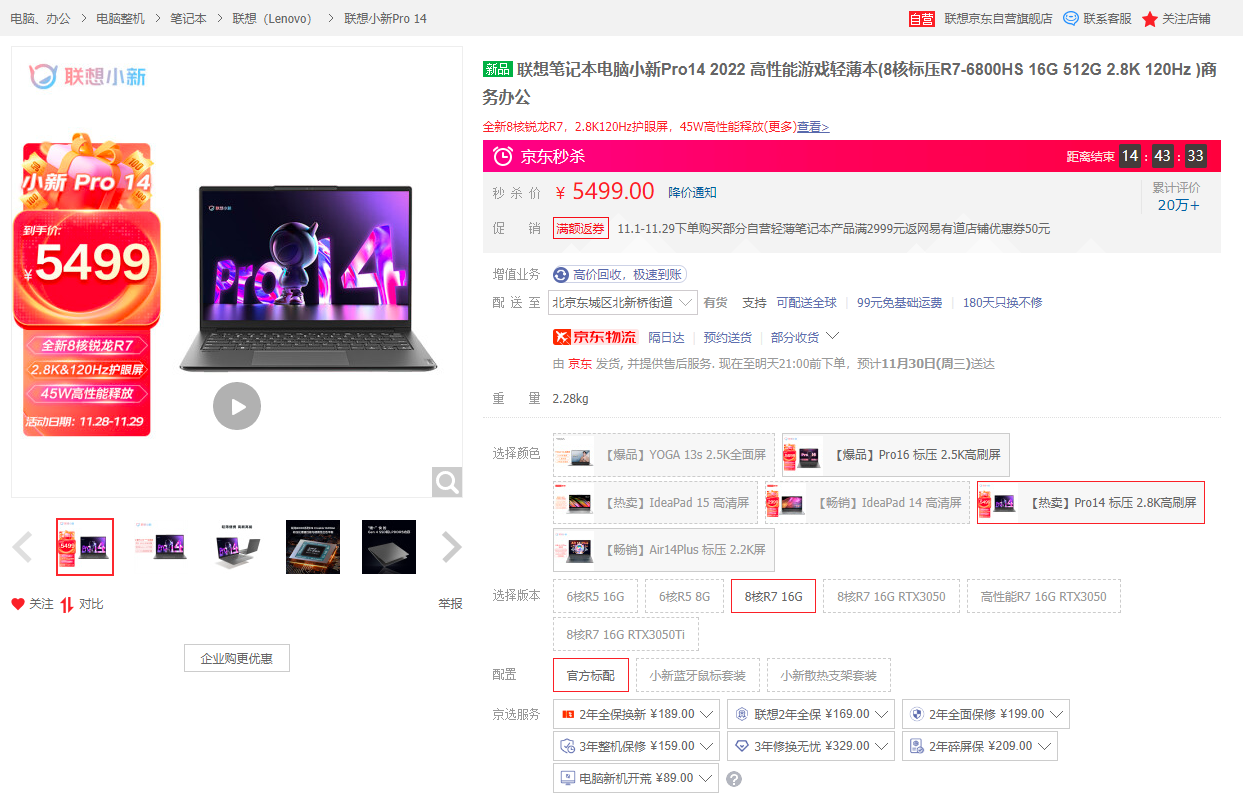
Task: Select the 小新蓝牙鼠标套装 configuration
Action: (698, 675)
